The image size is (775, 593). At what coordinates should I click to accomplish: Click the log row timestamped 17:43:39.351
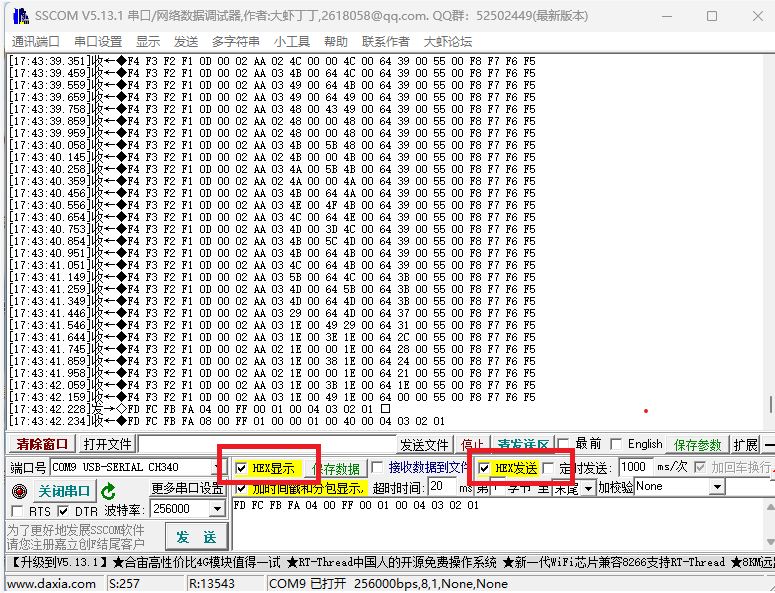pos(272,61)
